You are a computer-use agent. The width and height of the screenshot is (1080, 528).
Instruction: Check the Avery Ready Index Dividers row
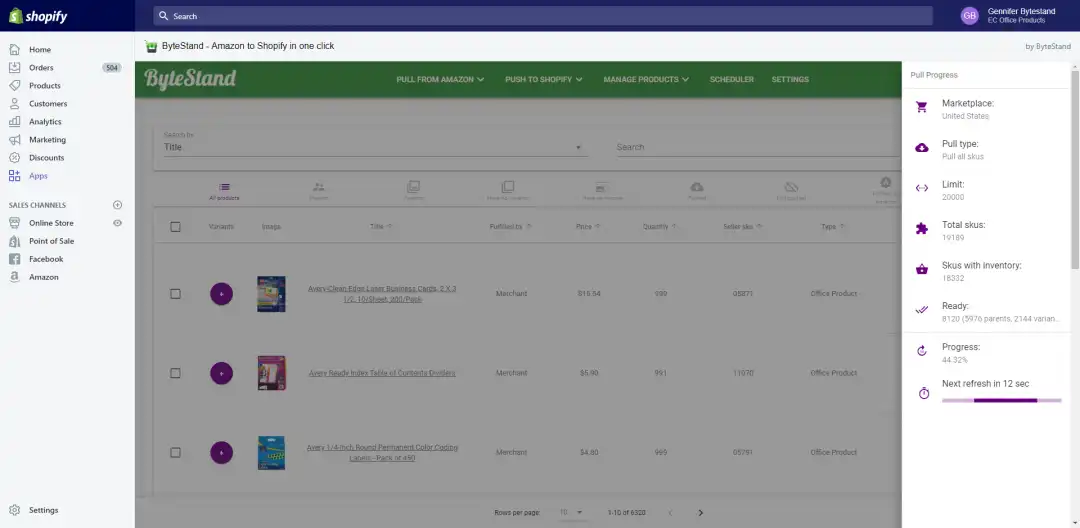click(176, 373)
